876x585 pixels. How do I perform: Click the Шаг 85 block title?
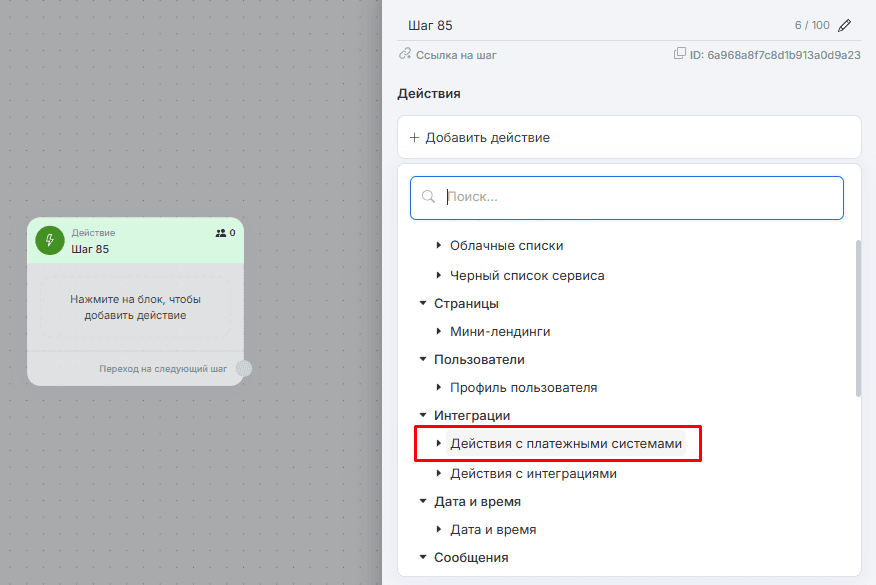tap(90, 249)
